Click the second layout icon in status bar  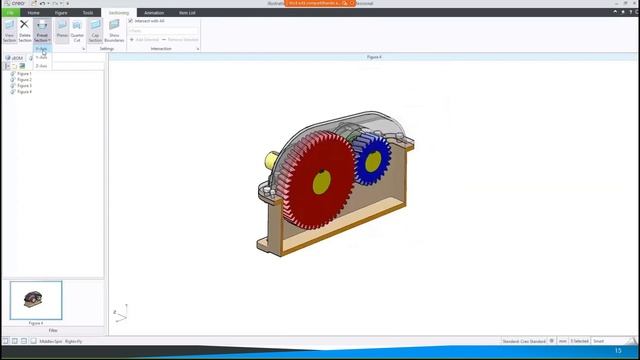(15, 341)
